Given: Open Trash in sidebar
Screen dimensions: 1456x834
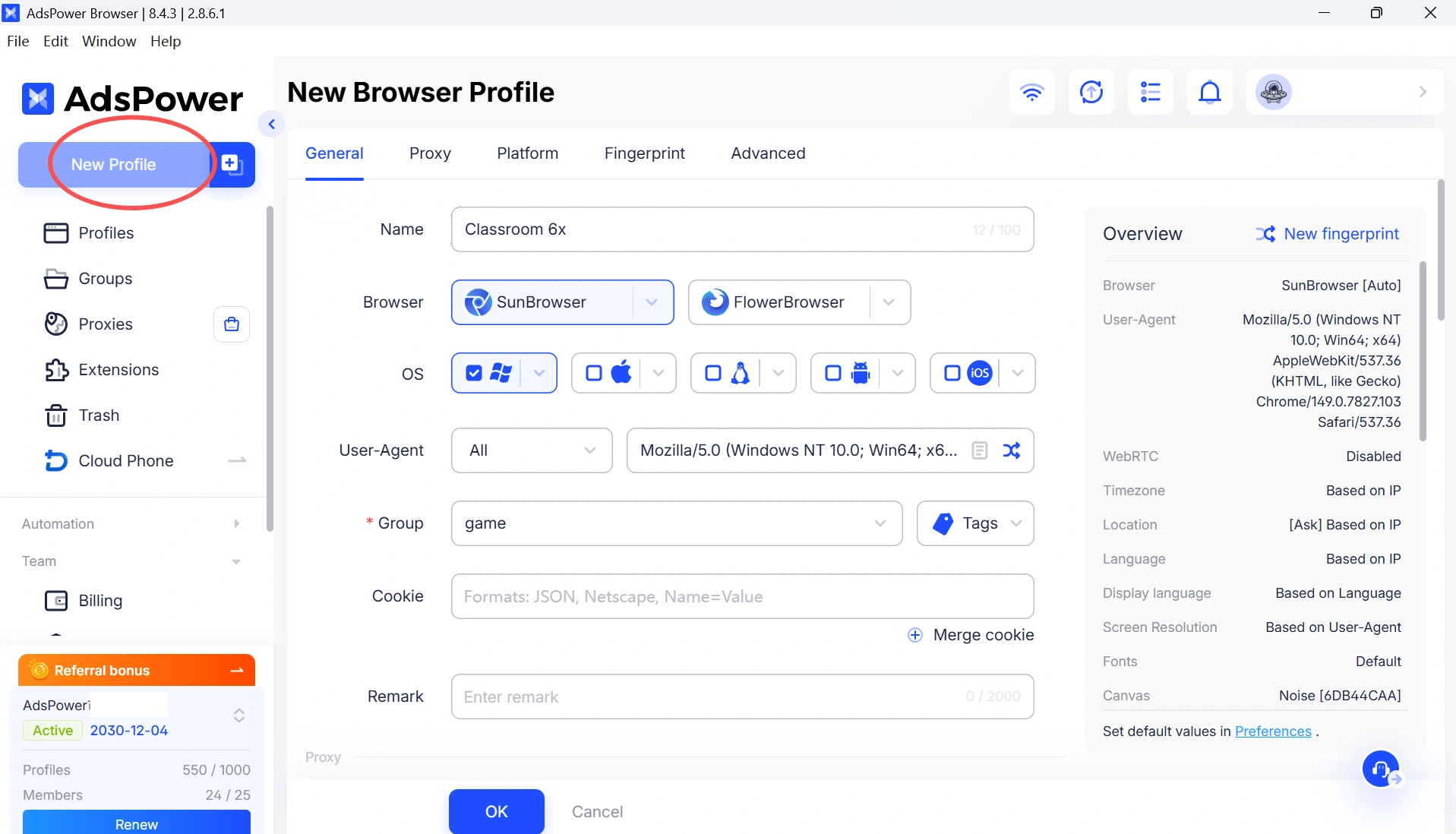Looking at the screenshot, I should 99,415.
